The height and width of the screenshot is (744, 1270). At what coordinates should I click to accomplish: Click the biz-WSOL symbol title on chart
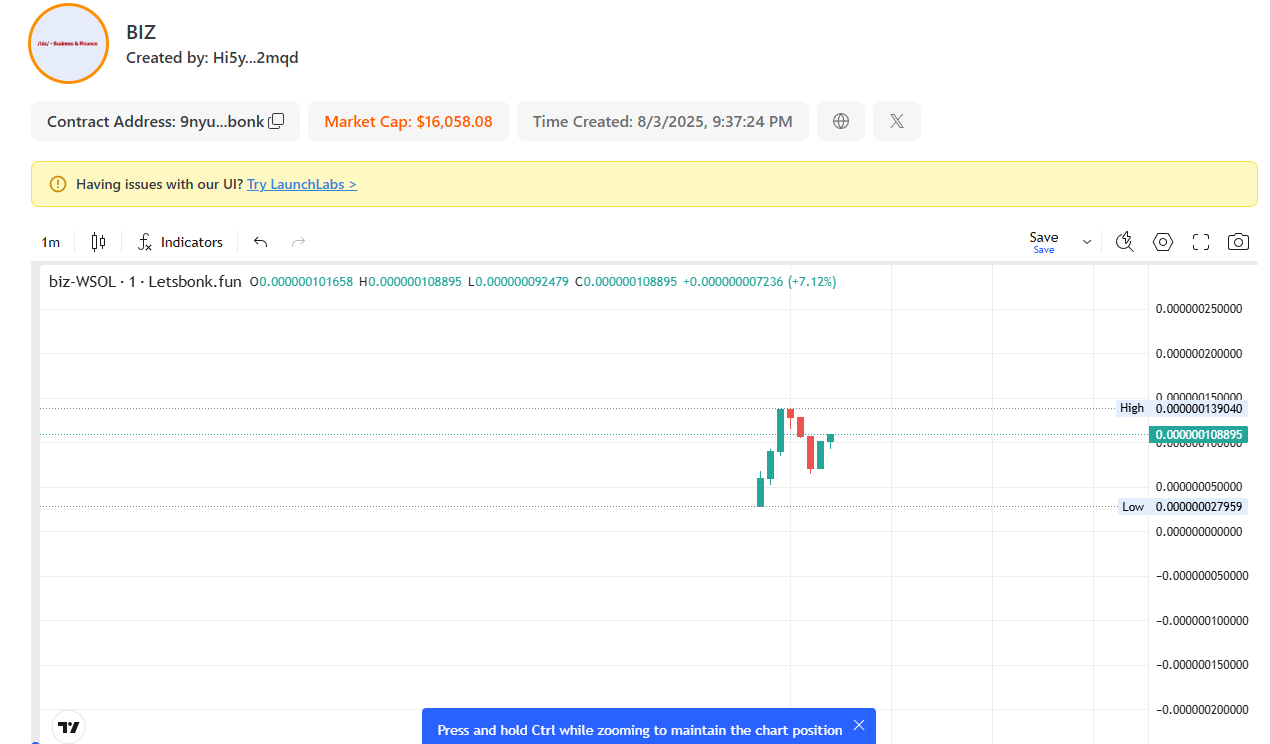145,282
